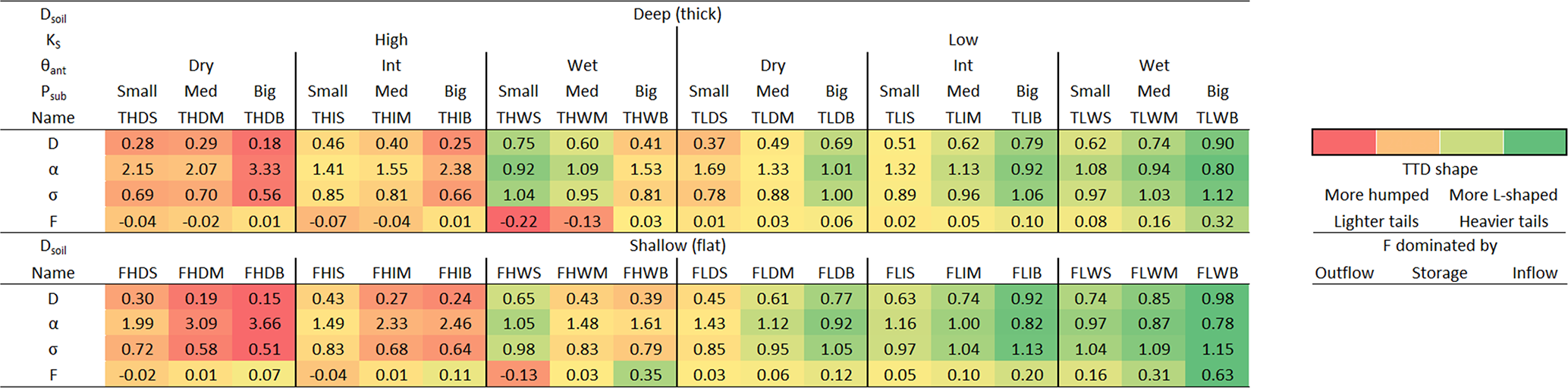Select the "High" Ks header
Screen dimensions: 1568x388
coord(391,40)
